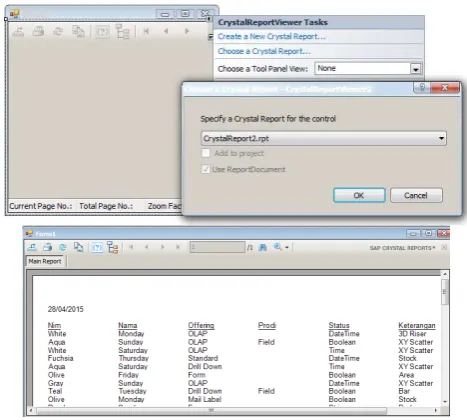Click Refresh Report icon in Form1 toolbar
Screen dimensions: 467x420
tap(63, 247)
